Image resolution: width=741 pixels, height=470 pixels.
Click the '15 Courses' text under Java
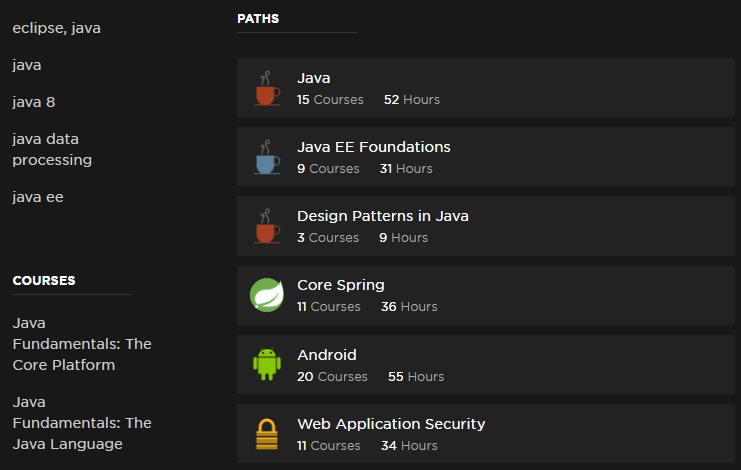[x=330, y=100]
